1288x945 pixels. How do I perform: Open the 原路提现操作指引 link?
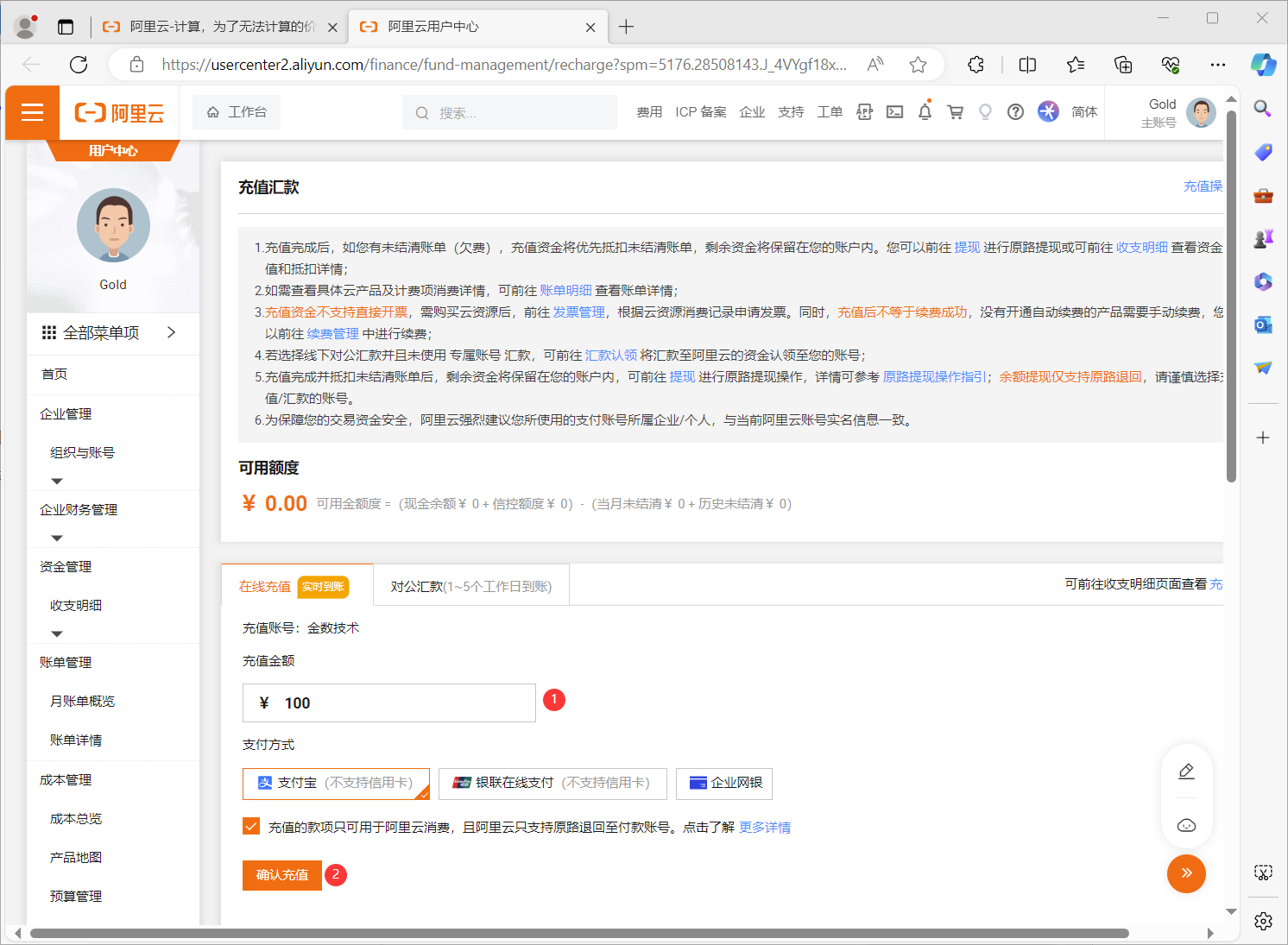934,377
